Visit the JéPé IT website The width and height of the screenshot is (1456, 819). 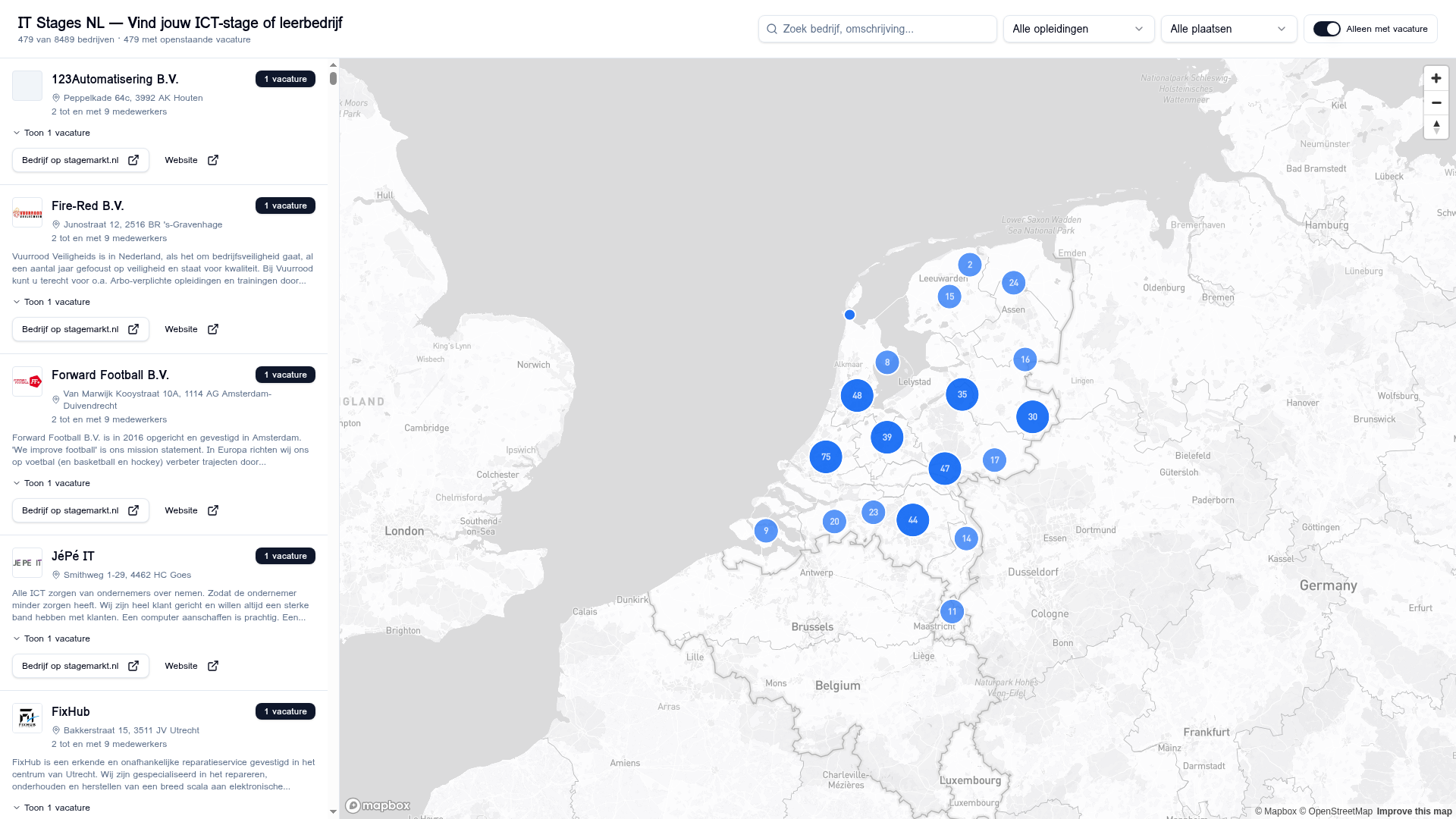(191, 666)
